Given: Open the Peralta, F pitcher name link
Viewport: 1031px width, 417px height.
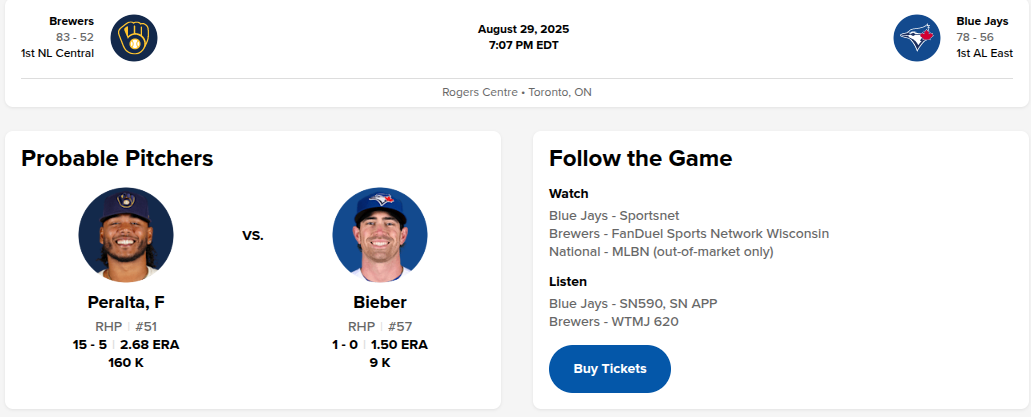Looking at the screenshot, I should point(126,302).
